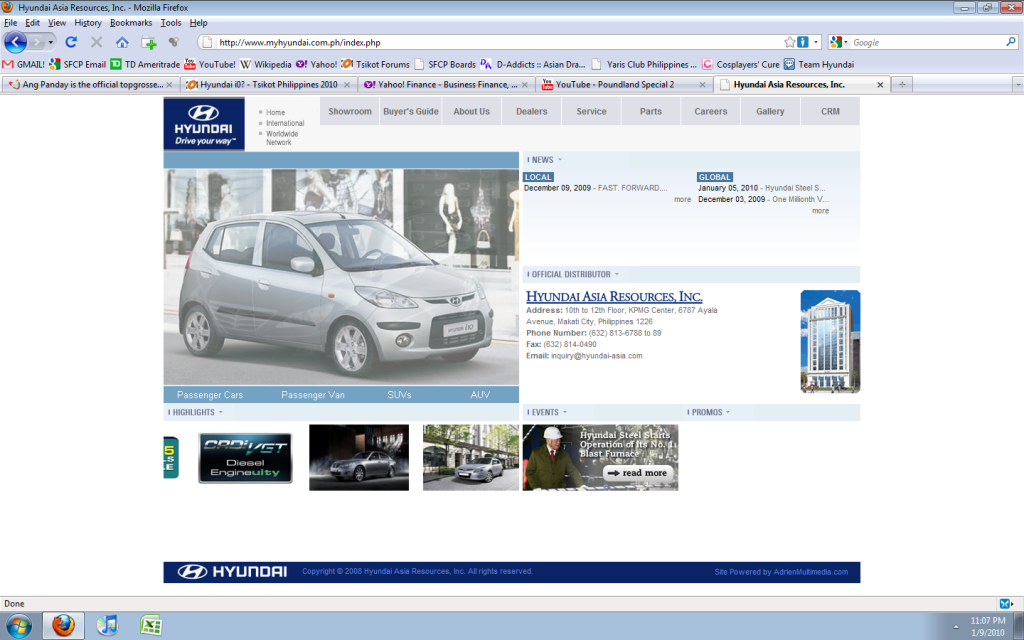Open the Team Hyundai bookmark
This screenshot has width=1024, height=640.
[819, 65]
